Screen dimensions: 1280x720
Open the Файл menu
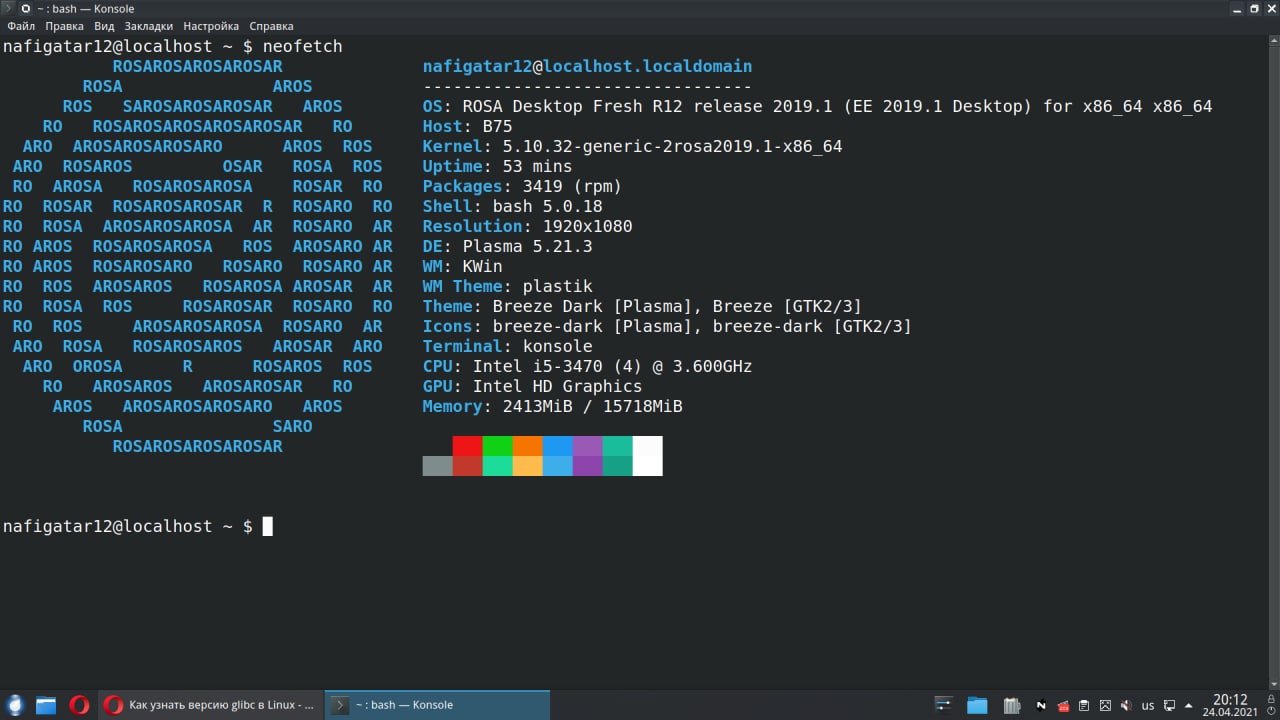21,26
